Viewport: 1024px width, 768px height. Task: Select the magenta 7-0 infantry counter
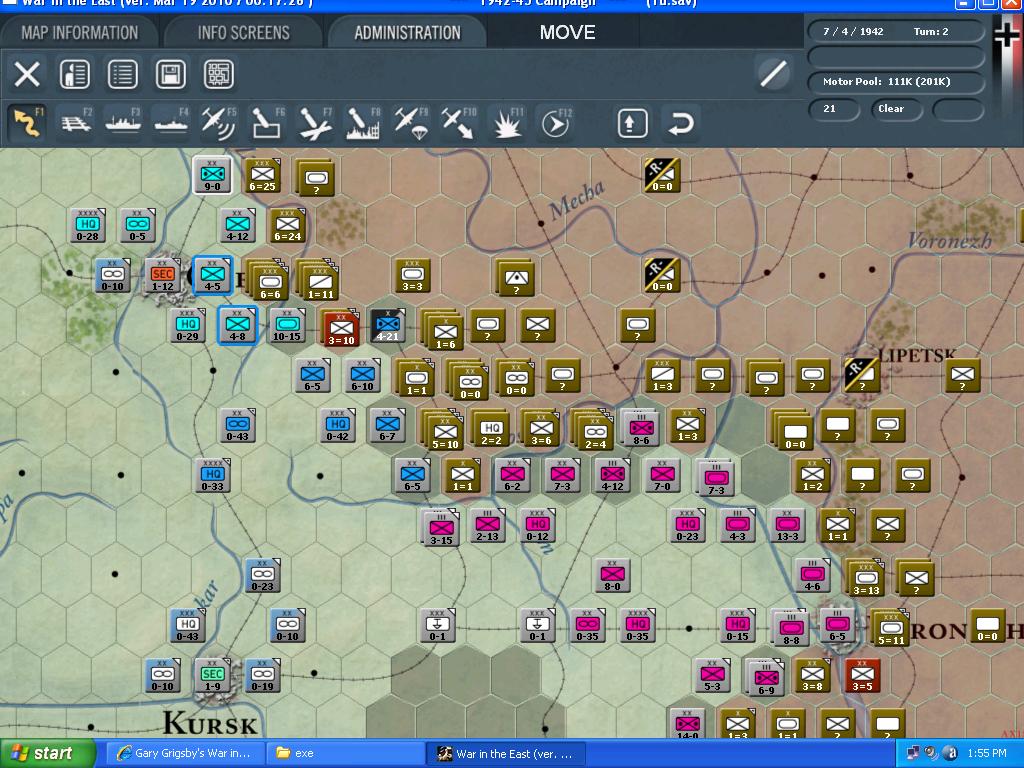pos(662,475)
